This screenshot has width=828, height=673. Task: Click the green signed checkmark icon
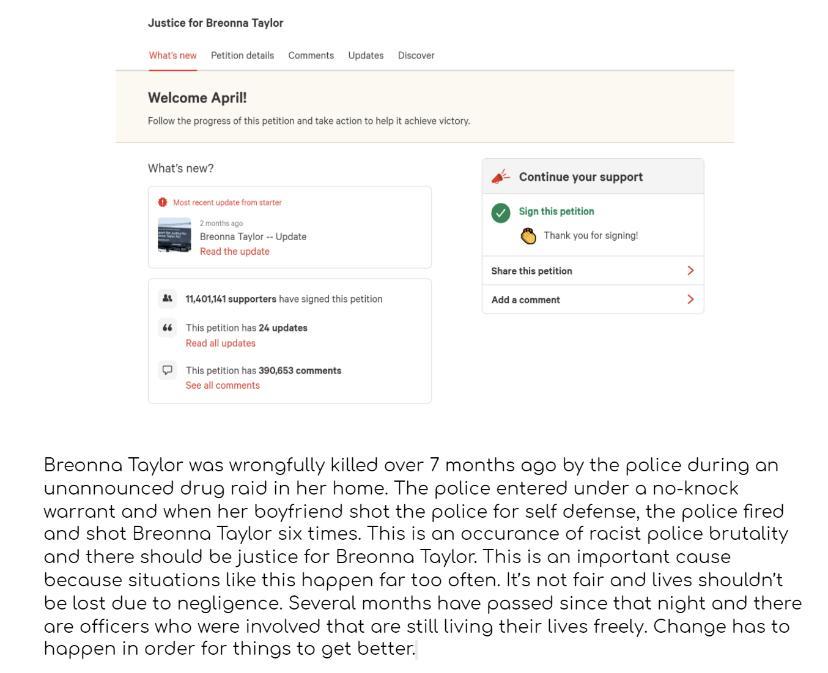click(x=500, y=212)
